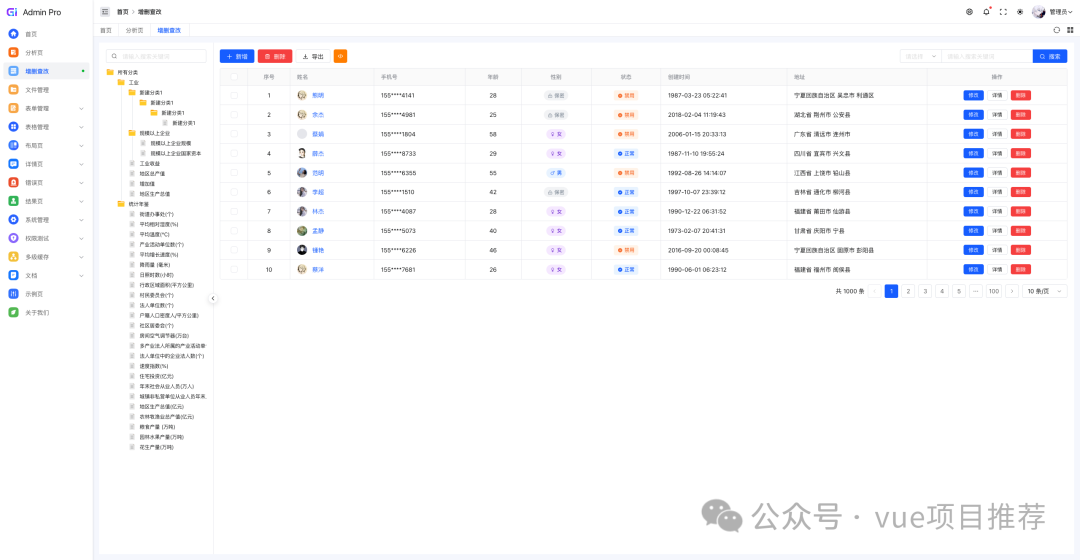1080x560 pixels.
Task: Collapse the category tree panel arrow
Action: (213, 298)
